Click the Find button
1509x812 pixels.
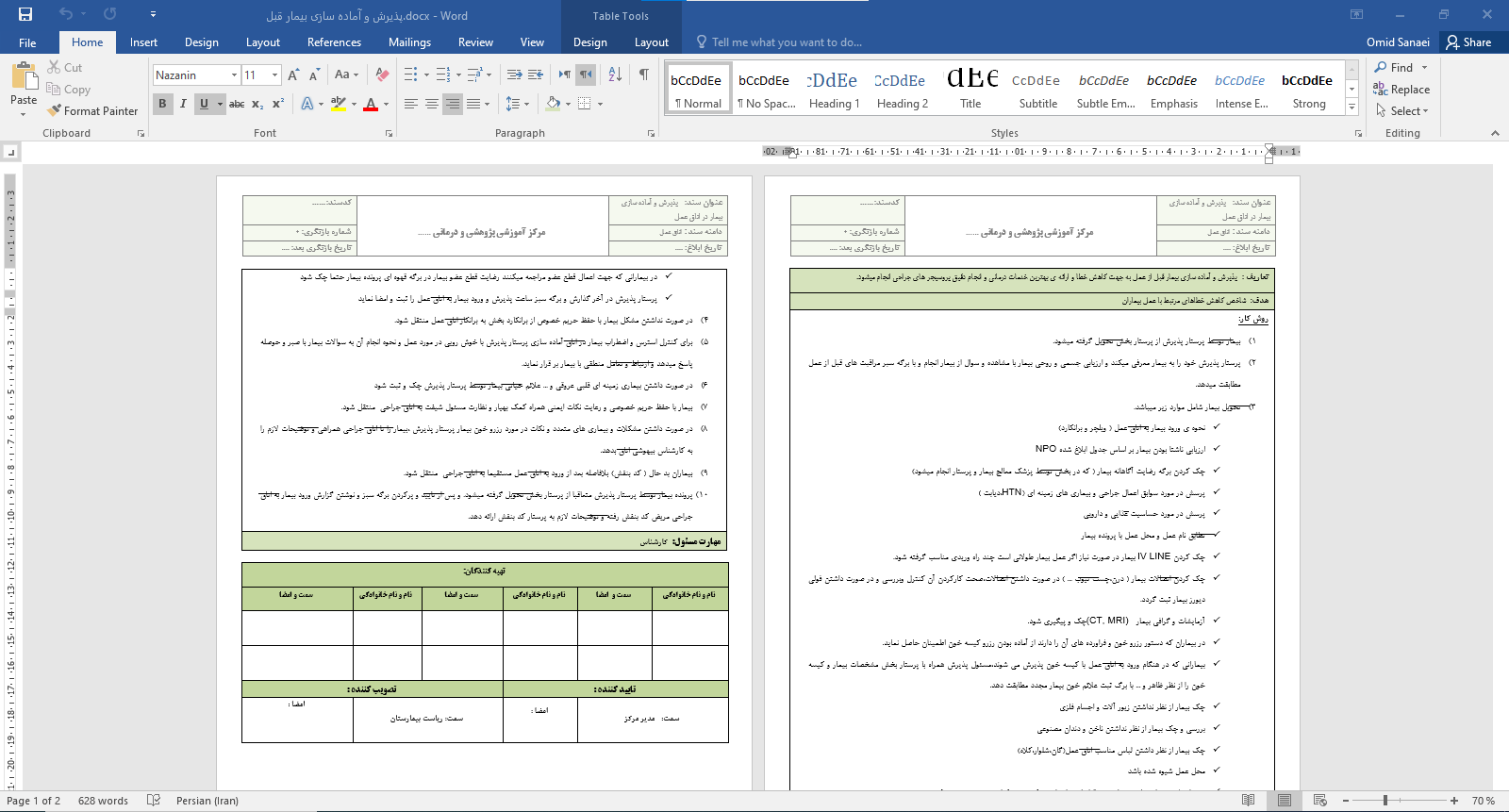[1401, 68]
